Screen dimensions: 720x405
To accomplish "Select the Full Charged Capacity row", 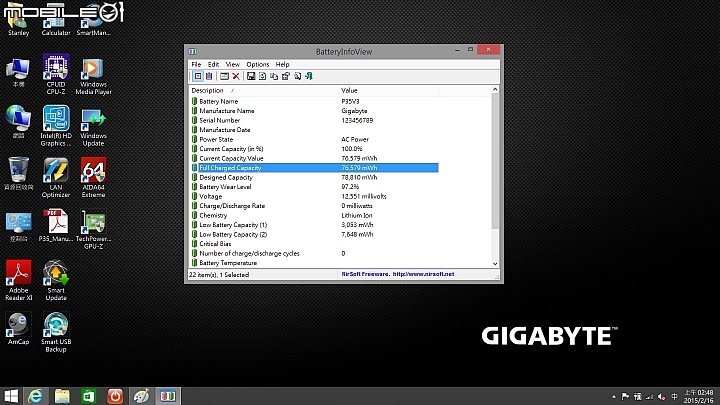I will [x=314, y=168].
